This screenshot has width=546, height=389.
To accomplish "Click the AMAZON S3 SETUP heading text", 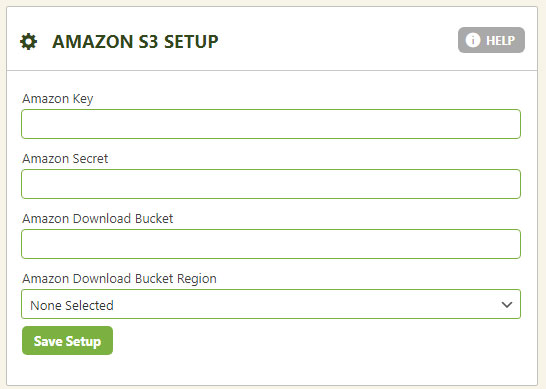I will click(135, 41).
